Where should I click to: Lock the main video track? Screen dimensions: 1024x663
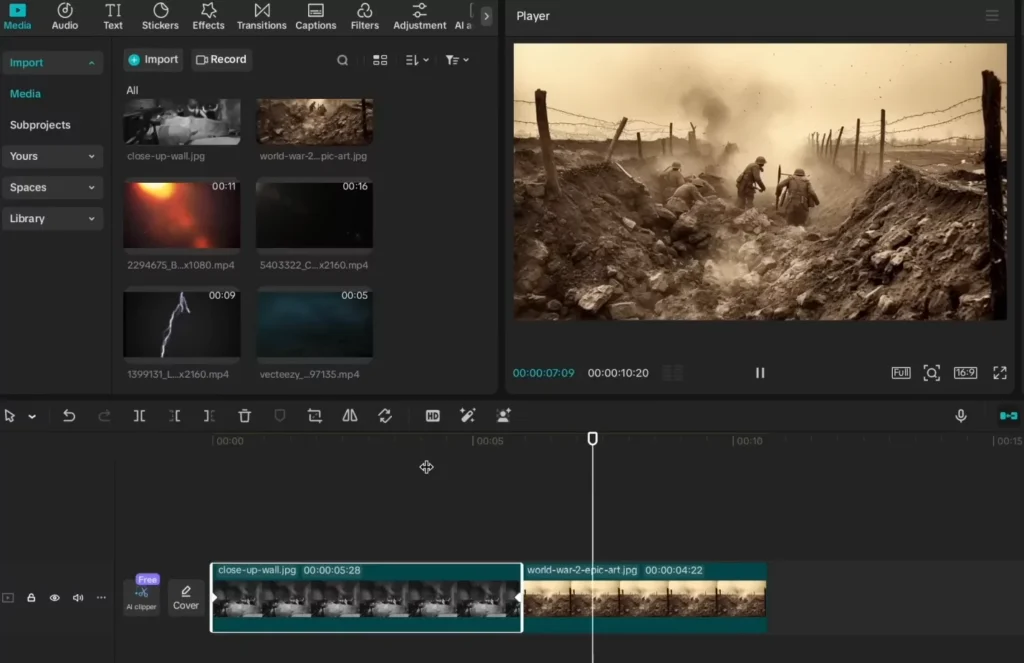(x=31, y=598)
